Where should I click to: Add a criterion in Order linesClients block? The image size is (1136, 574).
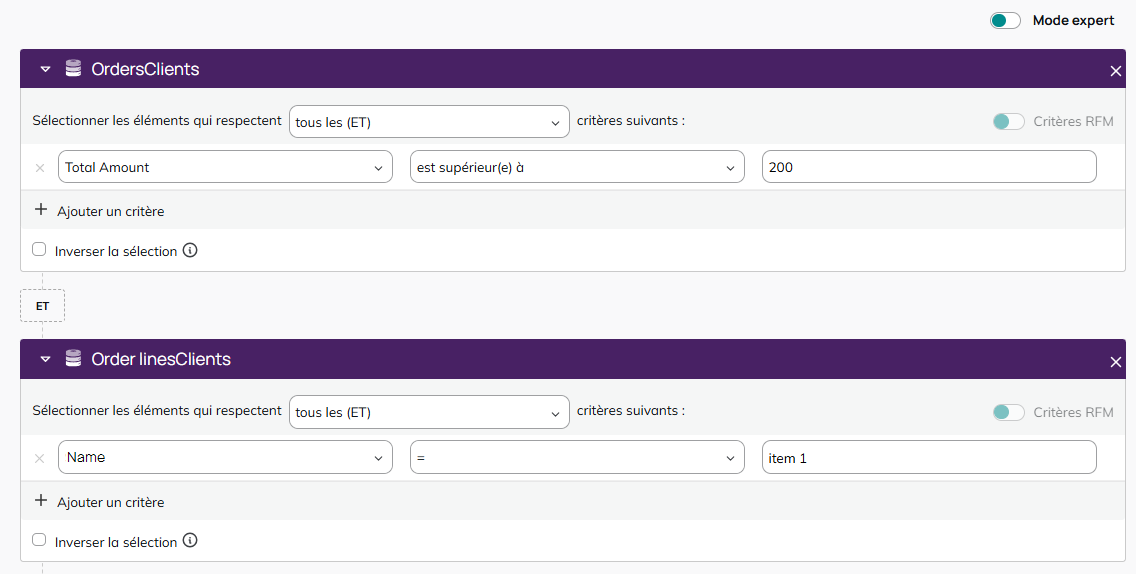coord(99,502)
